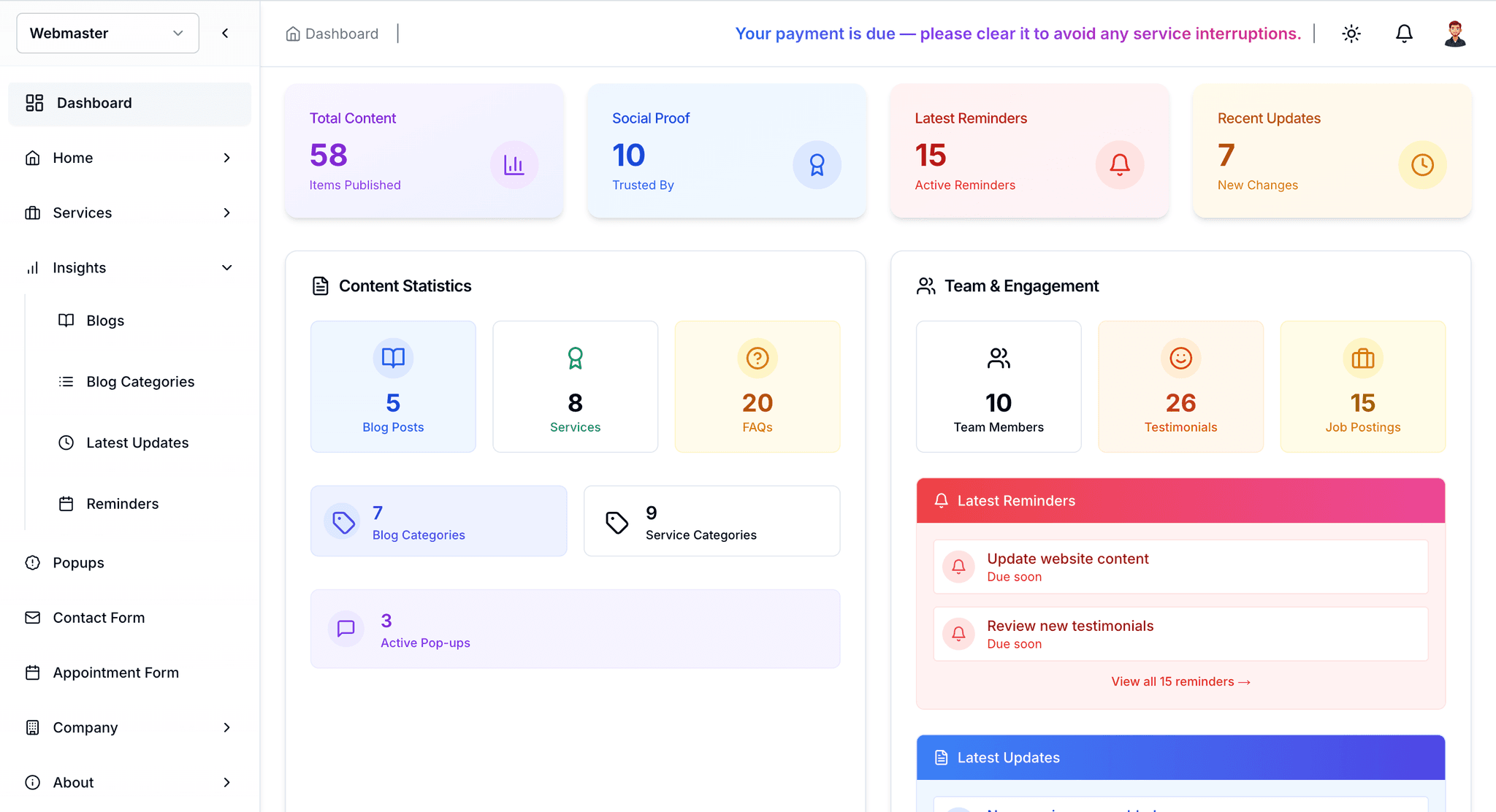Viewport: 1496px width, 812px height.
Task: Open the user avatar profile menu
Action: (x=1455, y=34)
